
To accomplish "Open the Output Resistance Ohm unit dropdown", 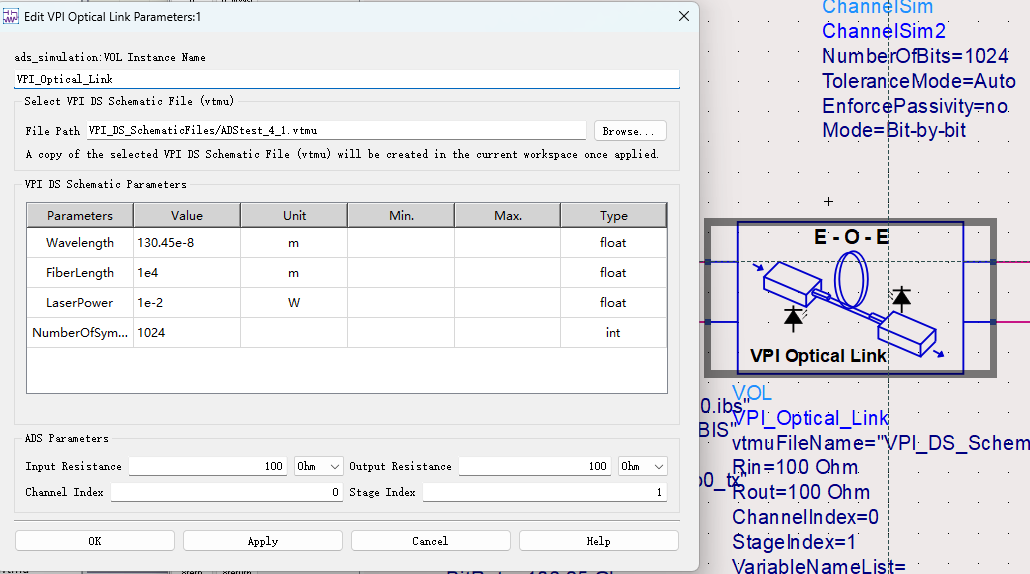I will 642,466.
